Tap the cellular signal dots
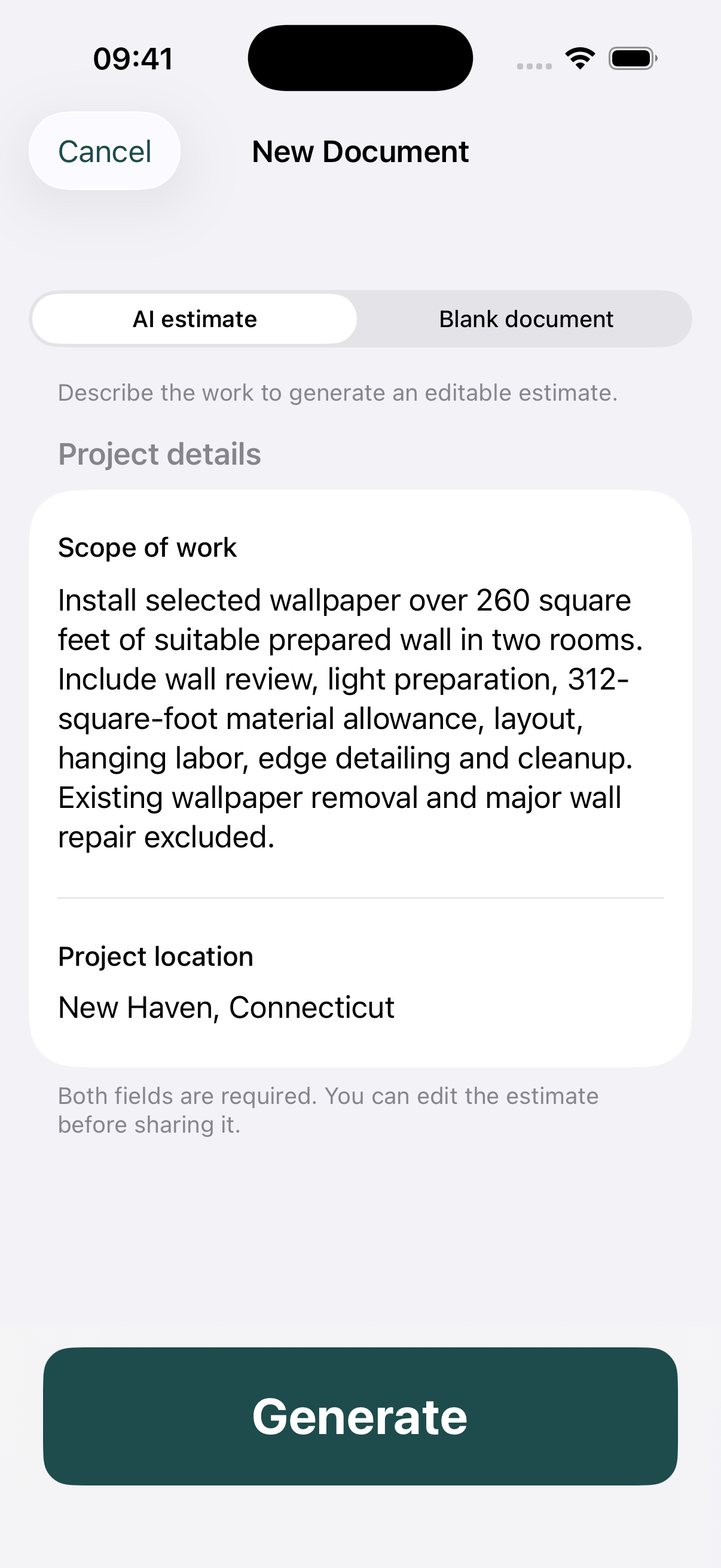 click(x=534, y=66)
